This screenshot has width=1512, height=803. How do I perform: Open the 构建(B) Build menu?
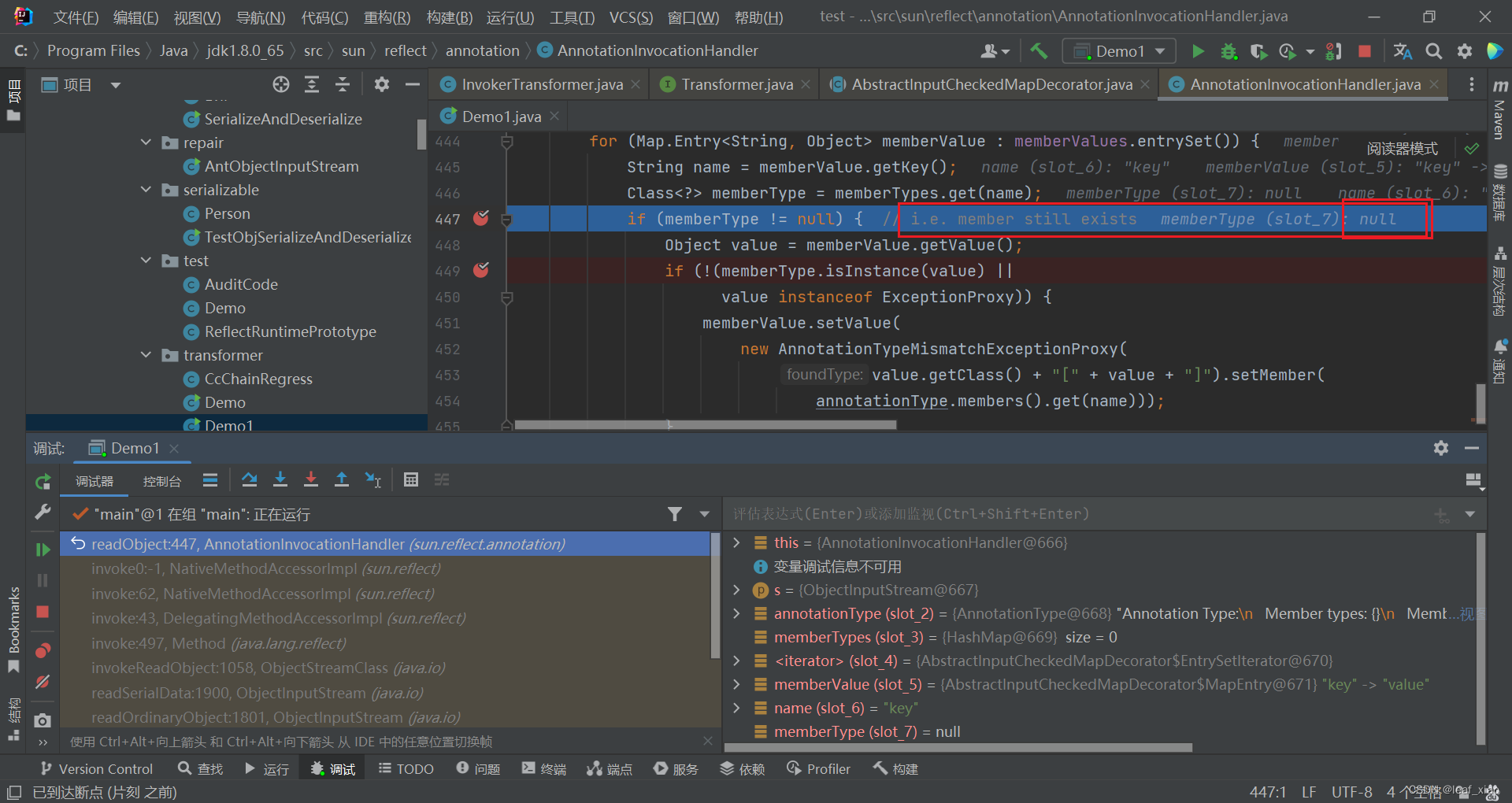(449, 17)
